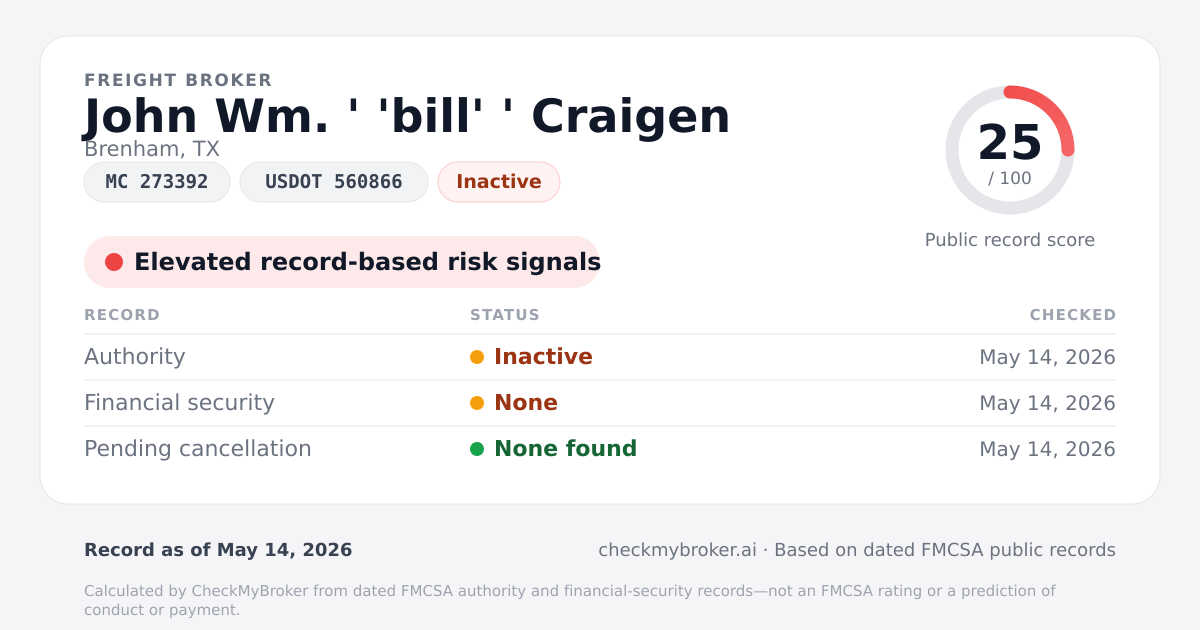Click the Inactive status pill in header
Screen dimensions: 1200x630
(499, 182)
